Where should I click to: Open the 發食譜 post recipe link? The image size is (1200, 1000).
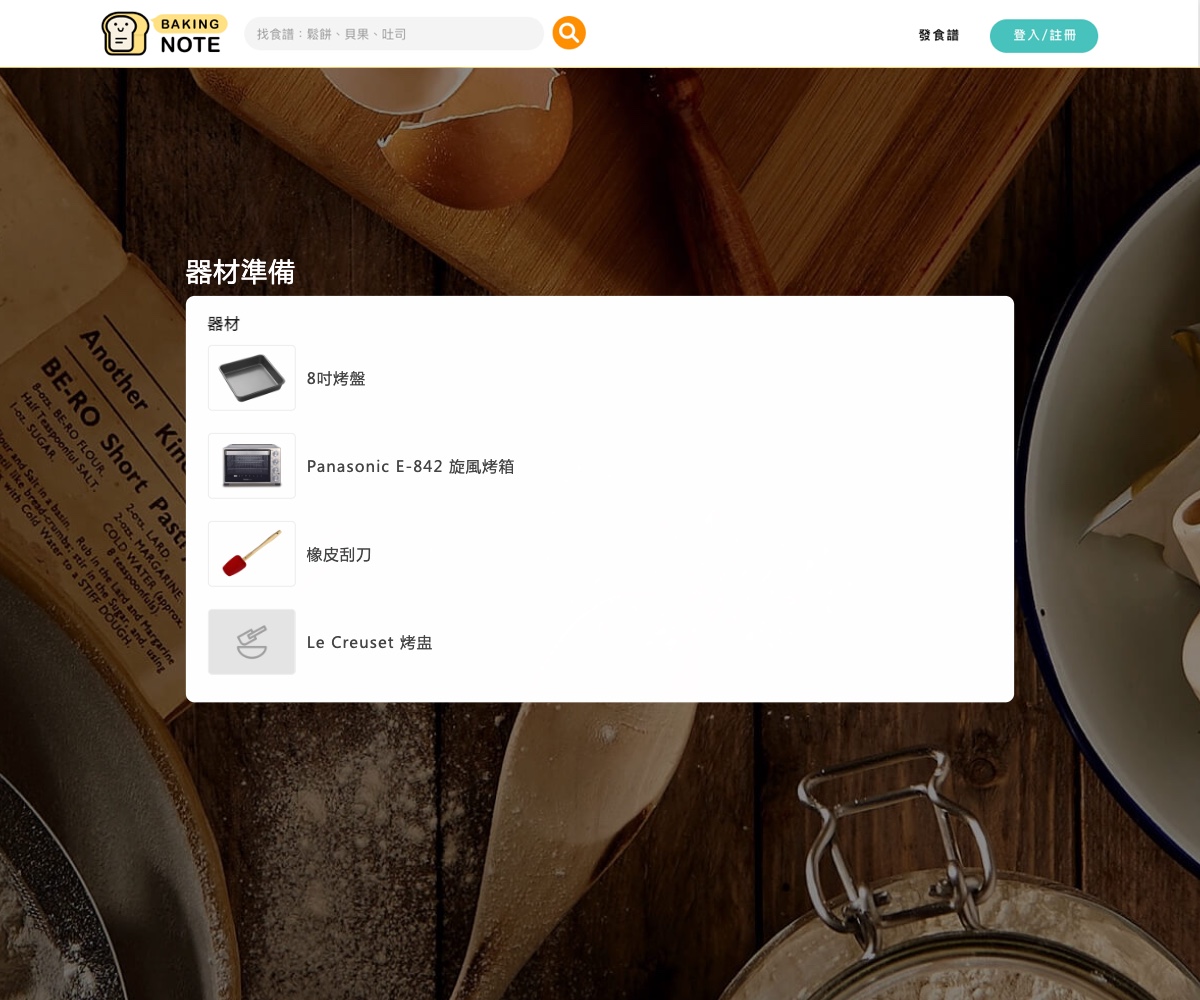click(938, 35)
